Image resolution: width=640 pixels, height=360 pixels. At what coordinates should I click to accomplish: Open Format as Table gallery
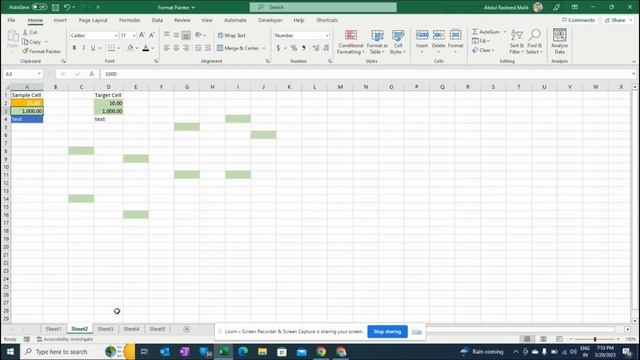point(377,42)
